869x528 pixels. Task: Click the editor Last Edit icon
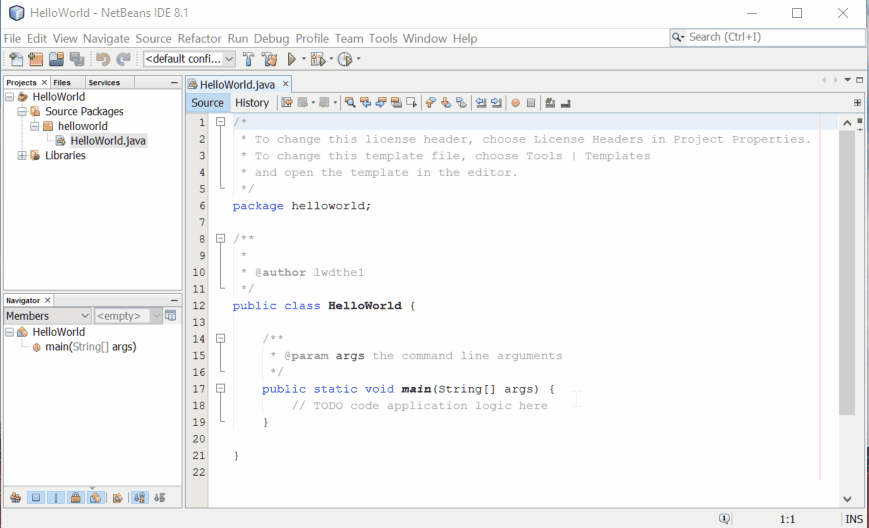tap(287, 102)
